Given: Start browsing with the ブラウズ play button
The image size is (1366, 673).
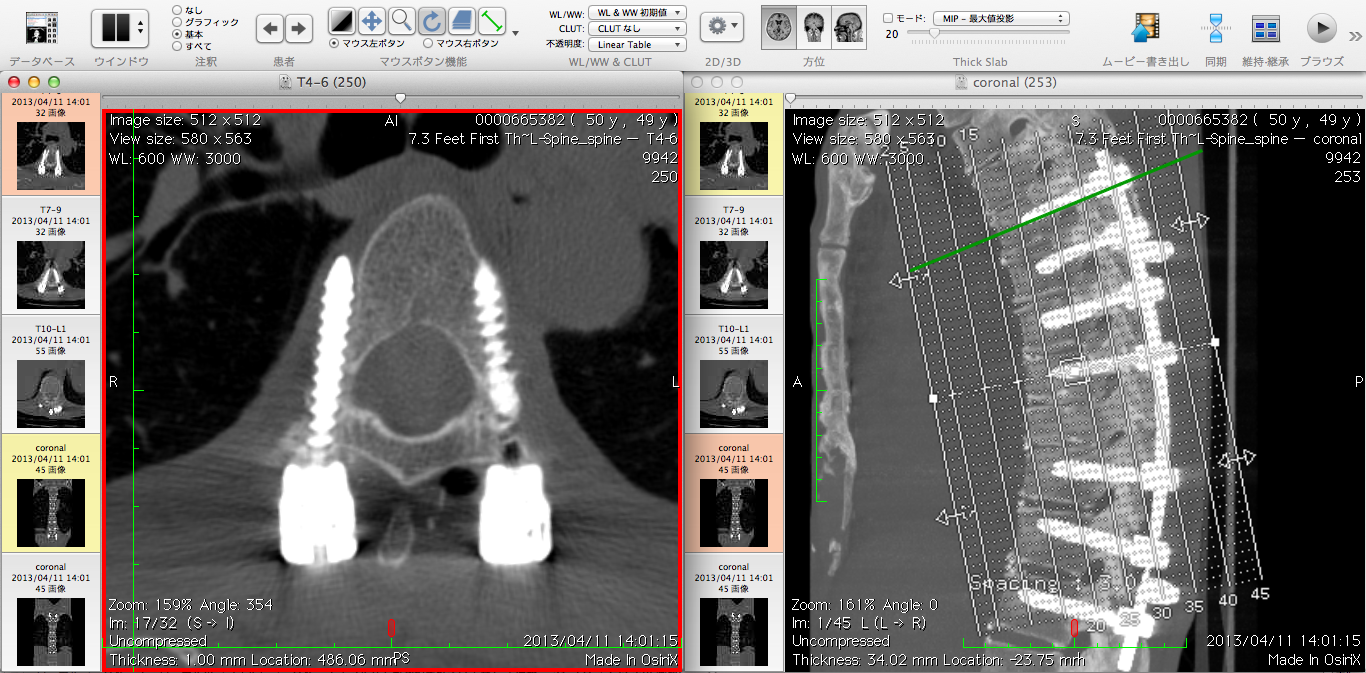Looking at the screenshot, I should tap(1322, 28).
